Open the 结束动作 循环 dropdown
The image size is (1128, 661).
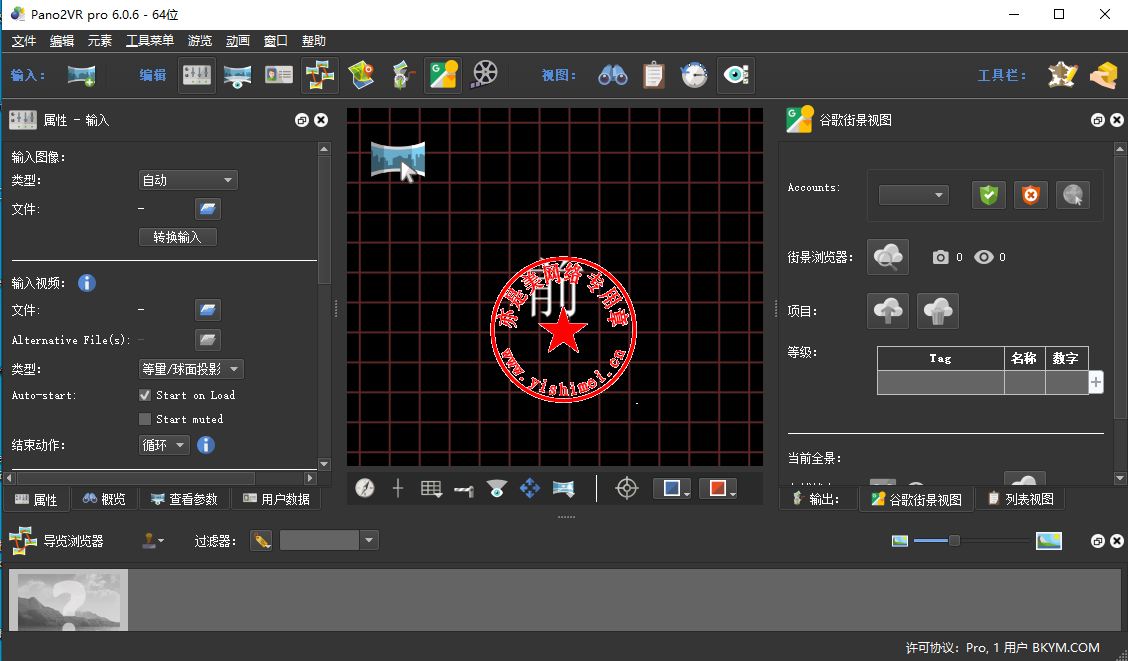163,445
